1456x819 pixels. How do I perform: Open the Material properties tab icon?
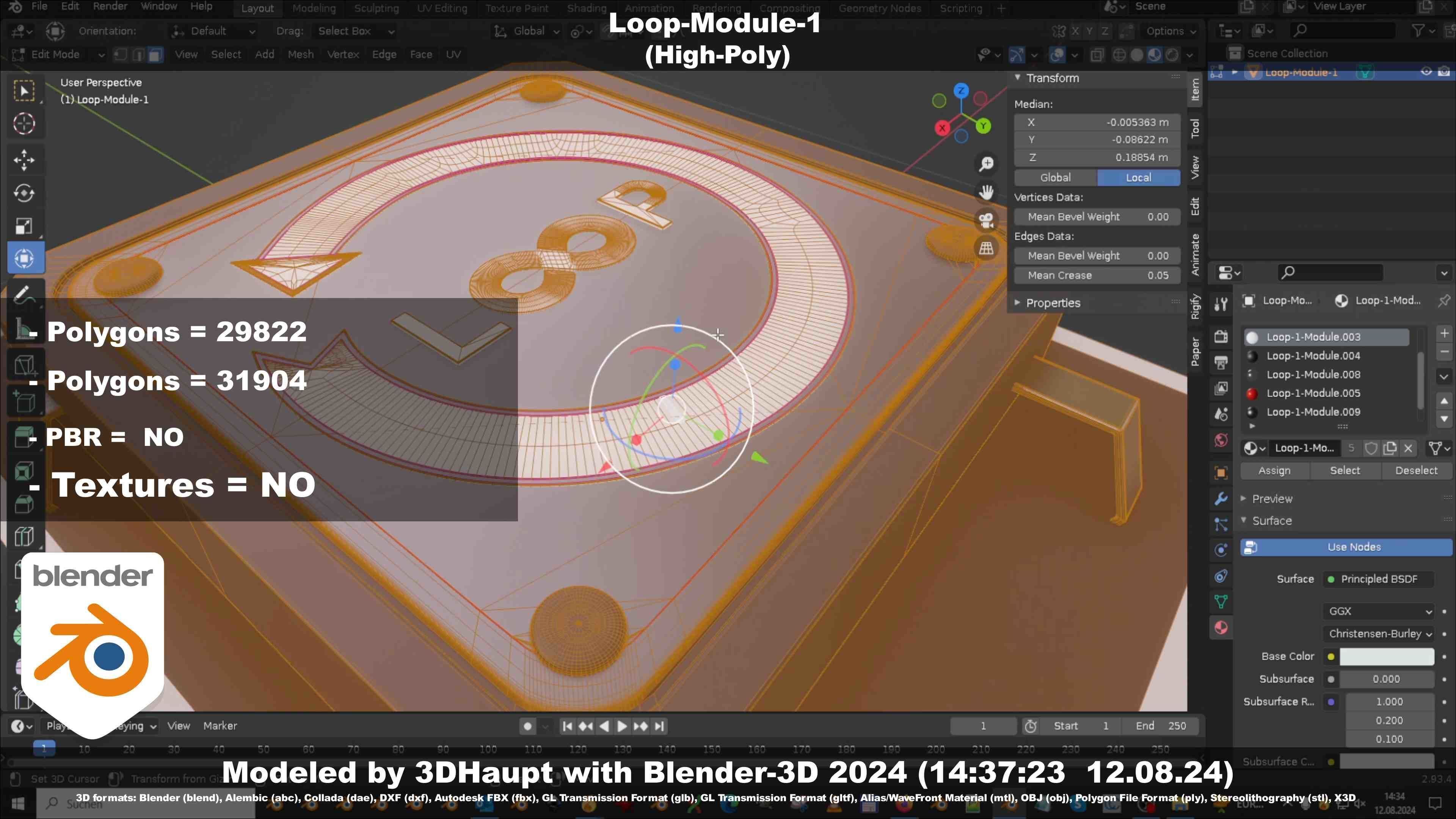point(1221,628)
